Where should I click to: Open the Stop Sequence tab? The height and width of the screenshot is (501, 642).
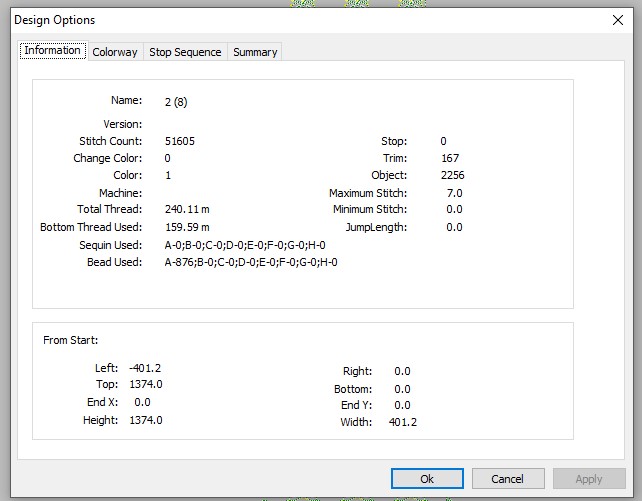[x=185, y=52]
